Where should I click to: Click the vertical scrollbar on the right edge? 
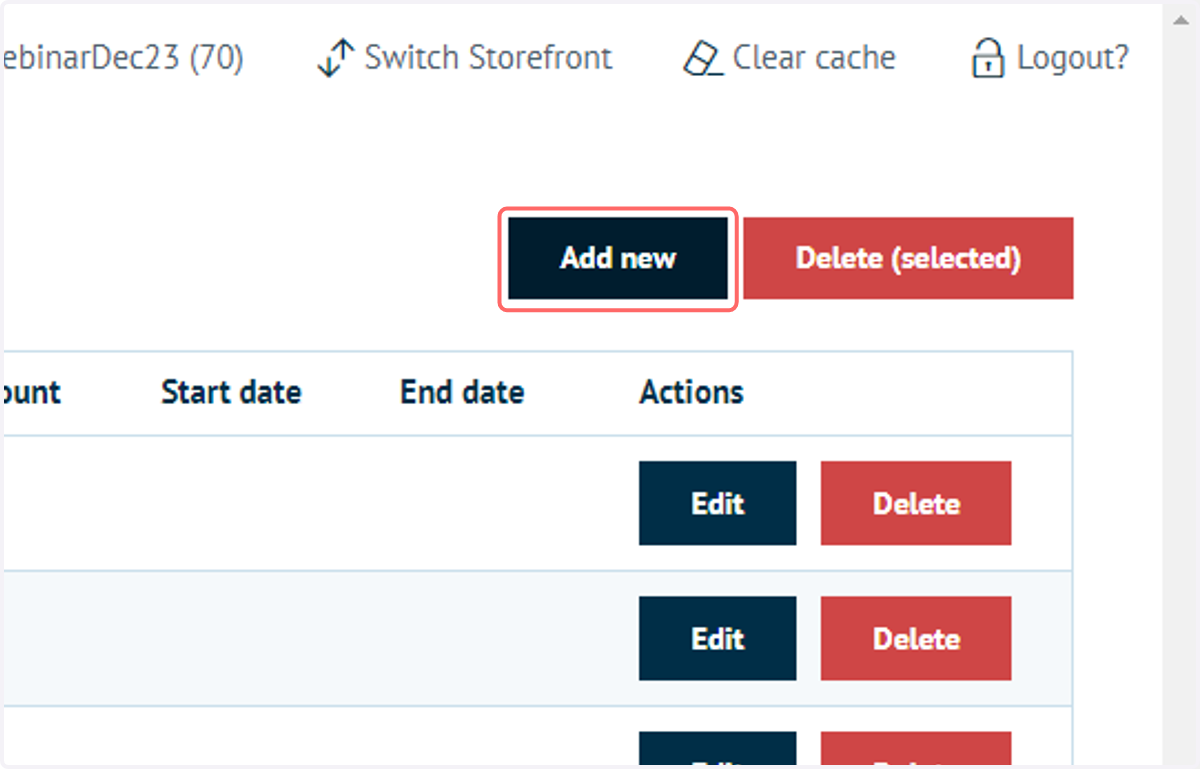coord(1181,384)
